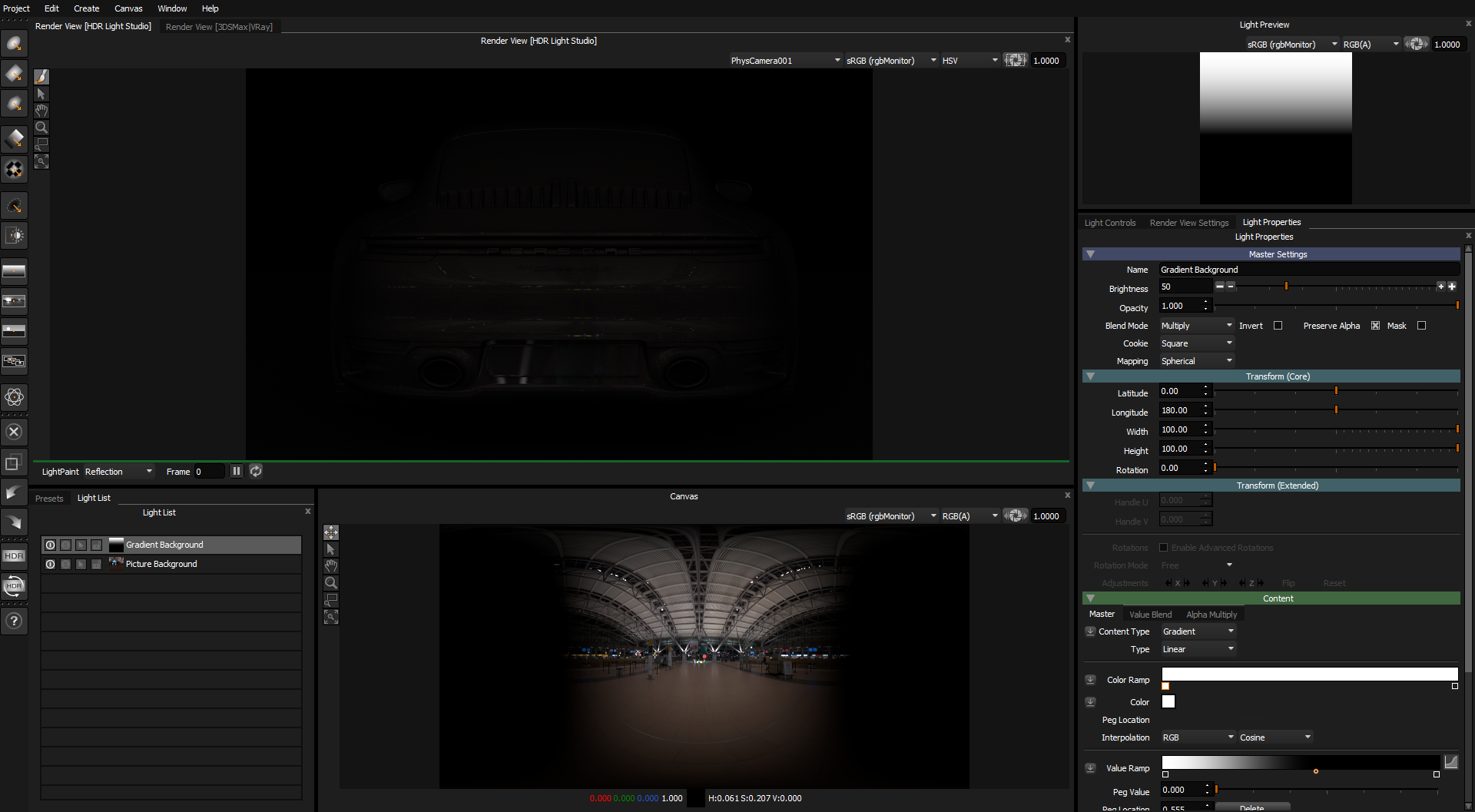This screenshot has height=812, width=1475.
Task: Select the magnifier zoom tool in Render View
Action: (x=41, y=128)
